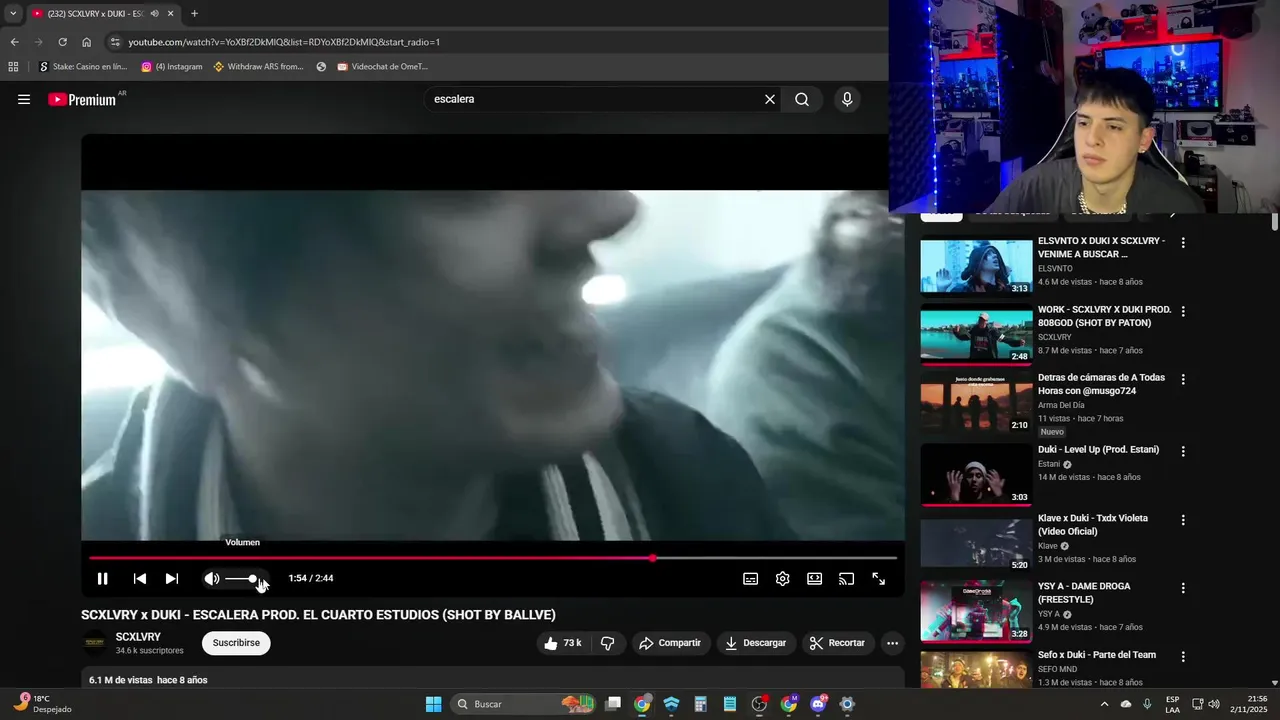
Task: Open 'Detras de cámaras de A Todas Horas' title
Action: pos(1101,384)
